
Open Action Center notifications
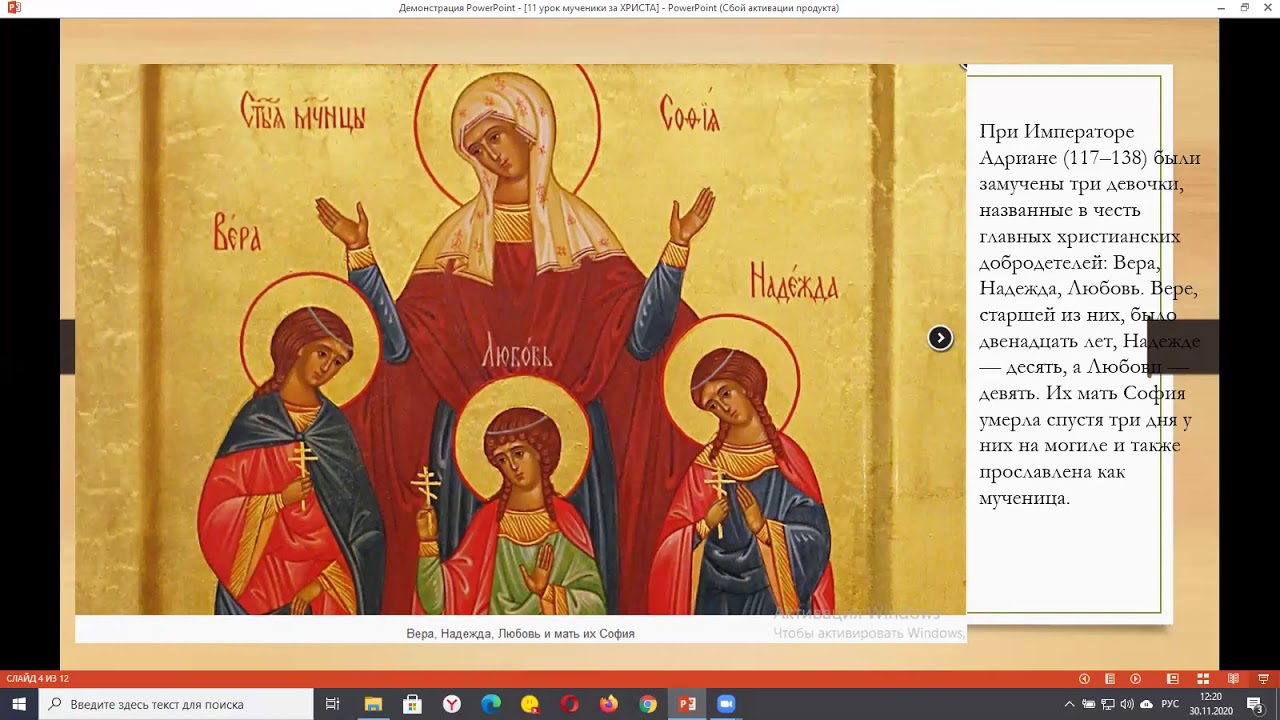click(x=1256, y=704)
